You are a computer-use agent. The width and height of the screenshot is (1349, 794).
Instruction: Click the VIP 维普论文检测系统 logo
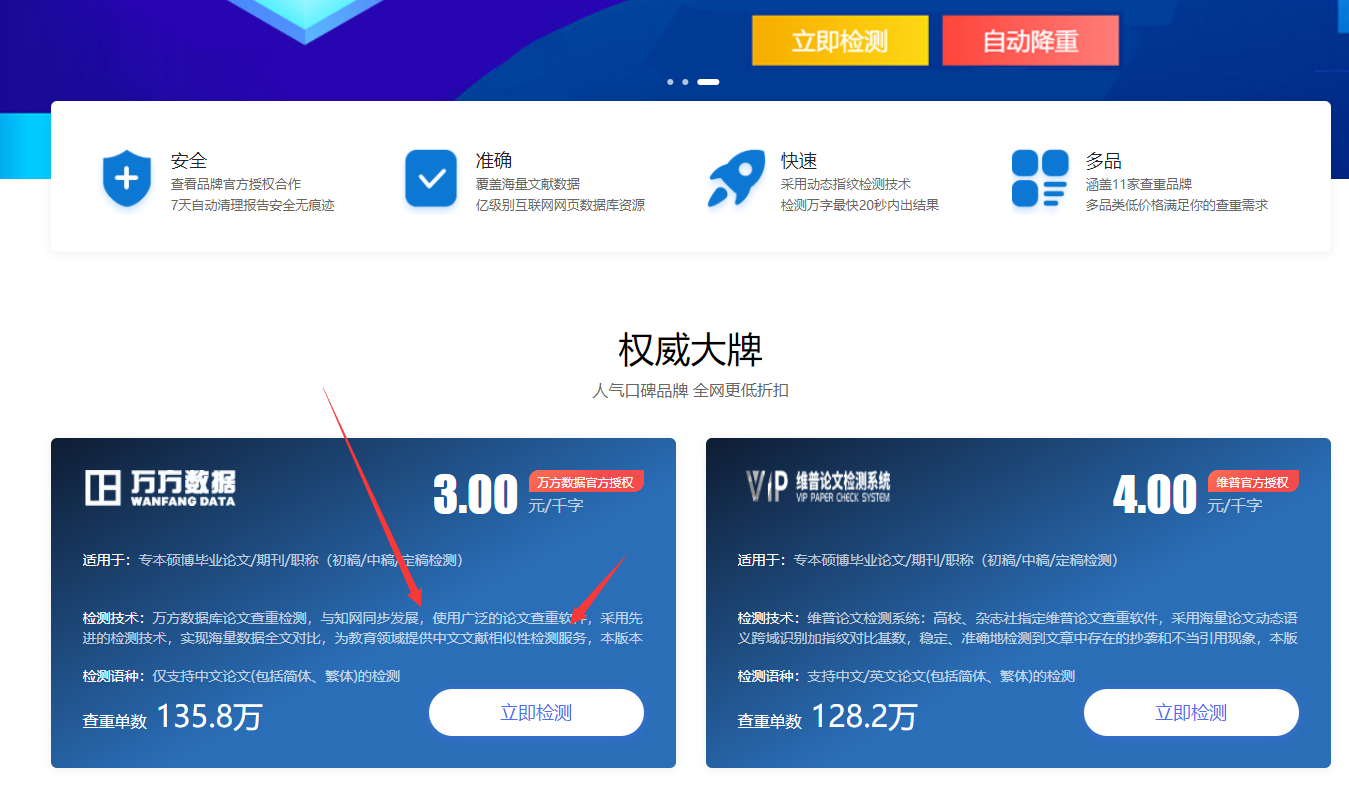pos(818,486)
